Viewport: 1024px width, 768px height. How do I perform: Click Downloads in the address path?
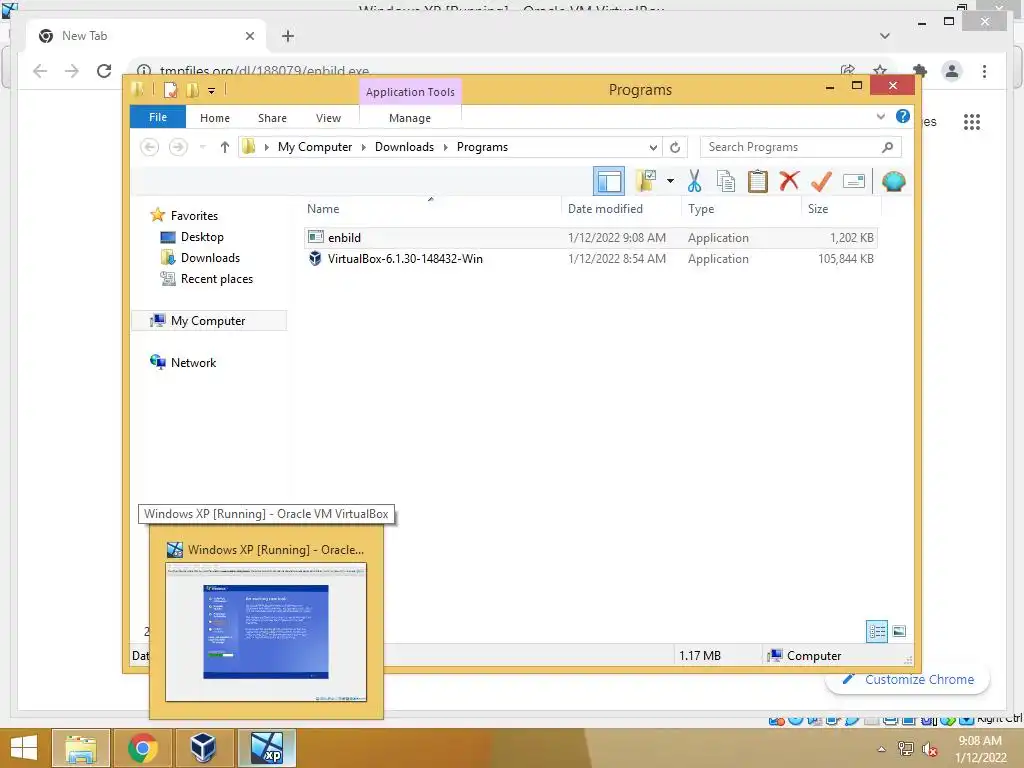click(x=404, y=147)
